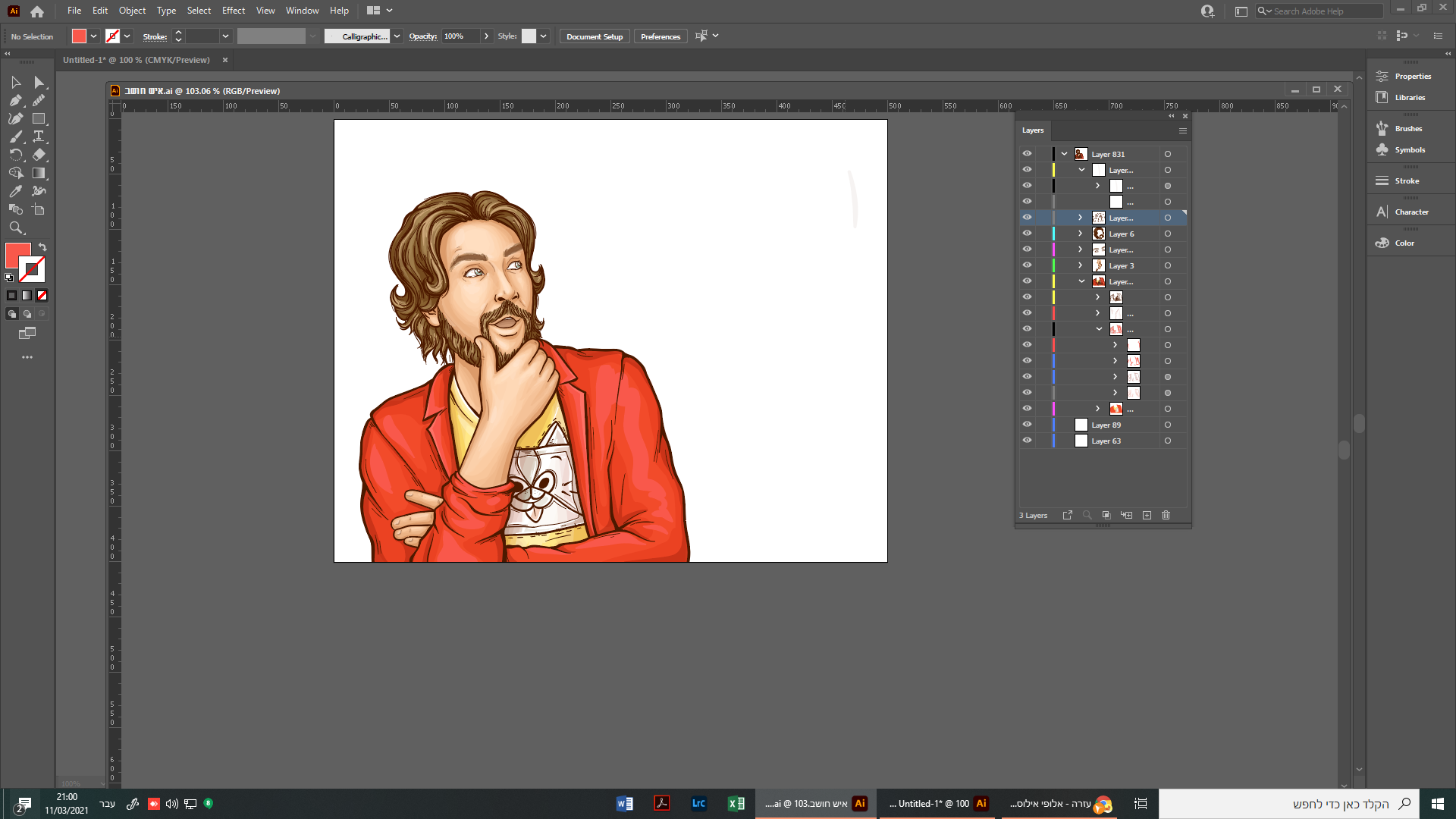Collapse the Layer 831 tree
The height and width of the screenshot is (819, 1456).
pyautogui.click(x=1064, y=154)
